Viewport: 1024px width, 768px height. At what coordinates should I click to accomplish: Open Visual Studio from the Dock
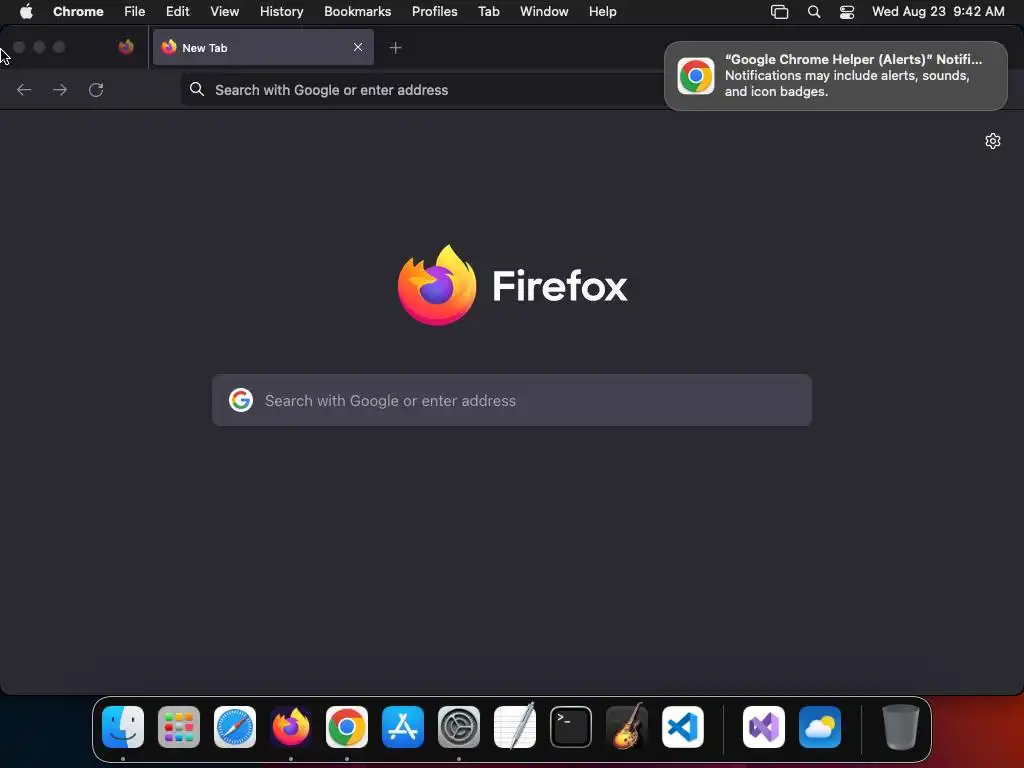tap(764, 727)
